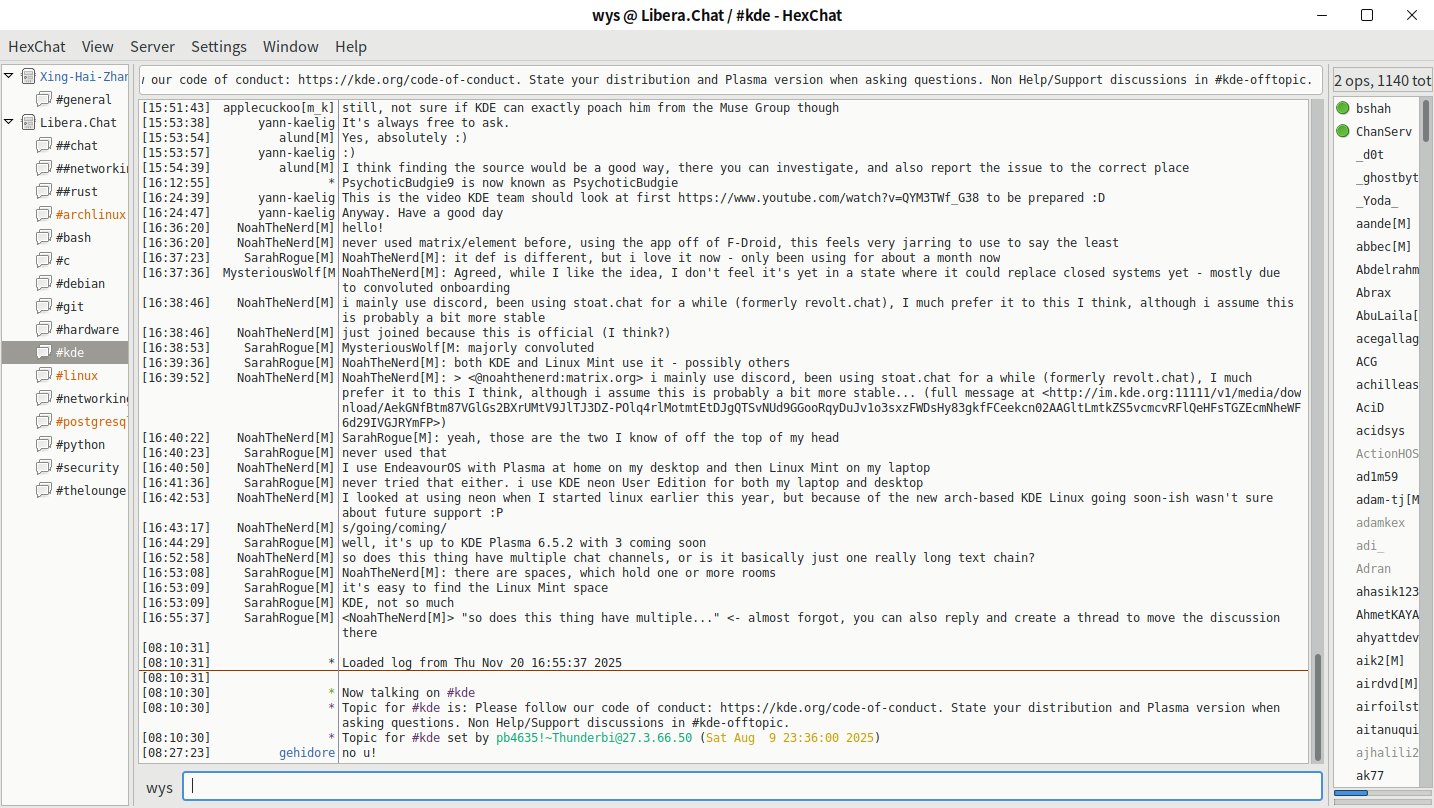The height and width of the screenshot is (808, 1434).
Task: Click the #archlinux channel icon in tree
Action: click(43, 214)
